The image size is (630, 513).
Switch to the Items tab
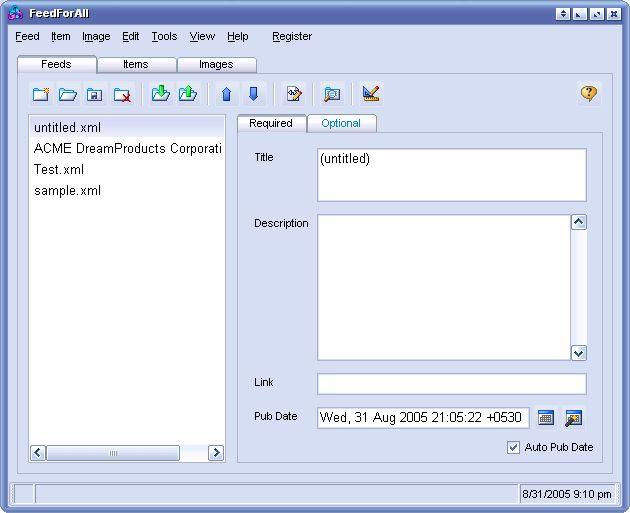pyautogui.click(x=136, y=64)
